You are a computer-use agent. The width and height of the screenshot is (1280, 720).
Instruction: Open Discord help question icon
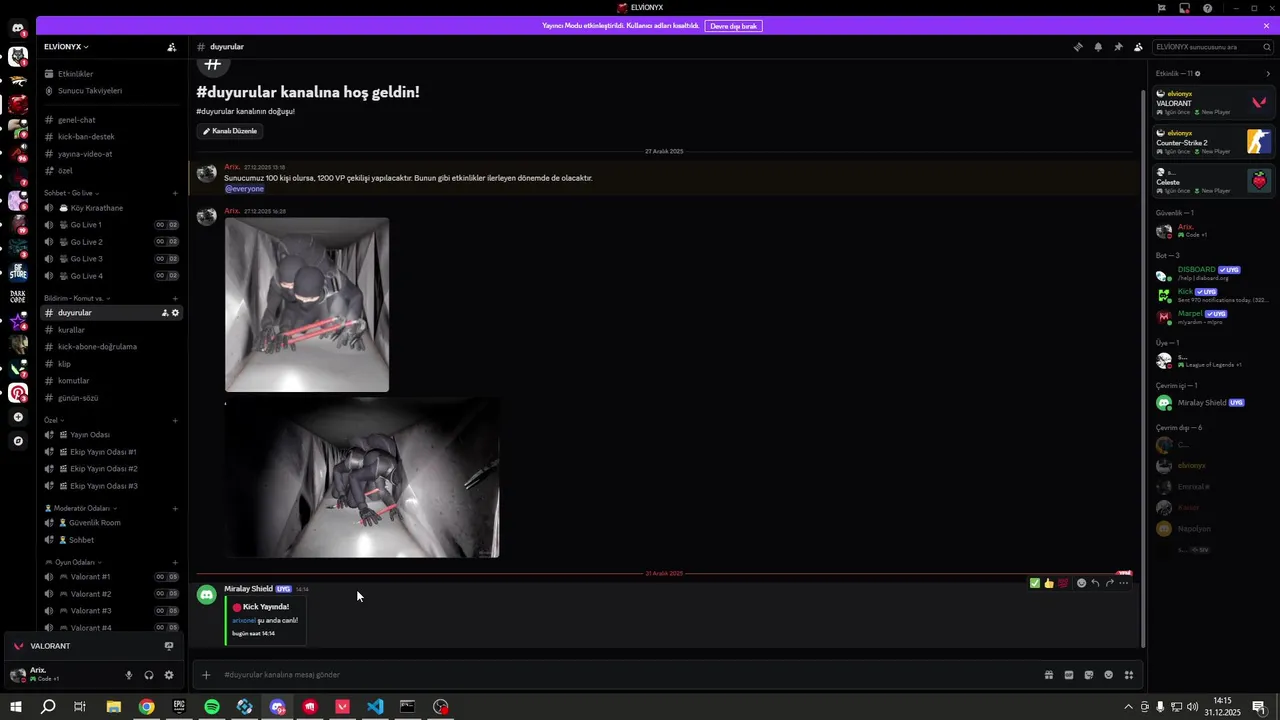tap(1207, 8)
